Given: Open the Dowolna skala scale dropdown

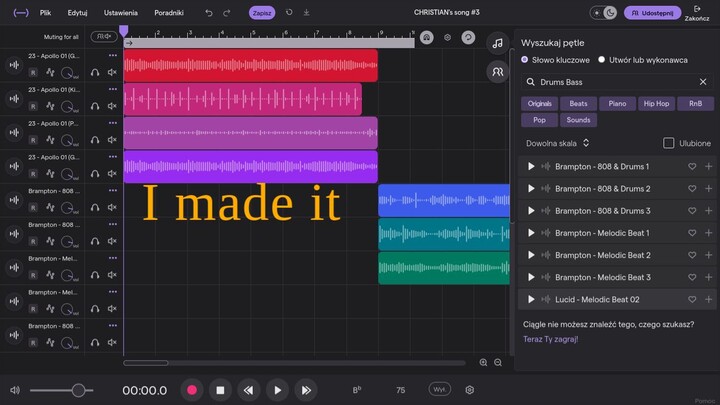Looking at the screenshot, I should [x=558, y=143].
